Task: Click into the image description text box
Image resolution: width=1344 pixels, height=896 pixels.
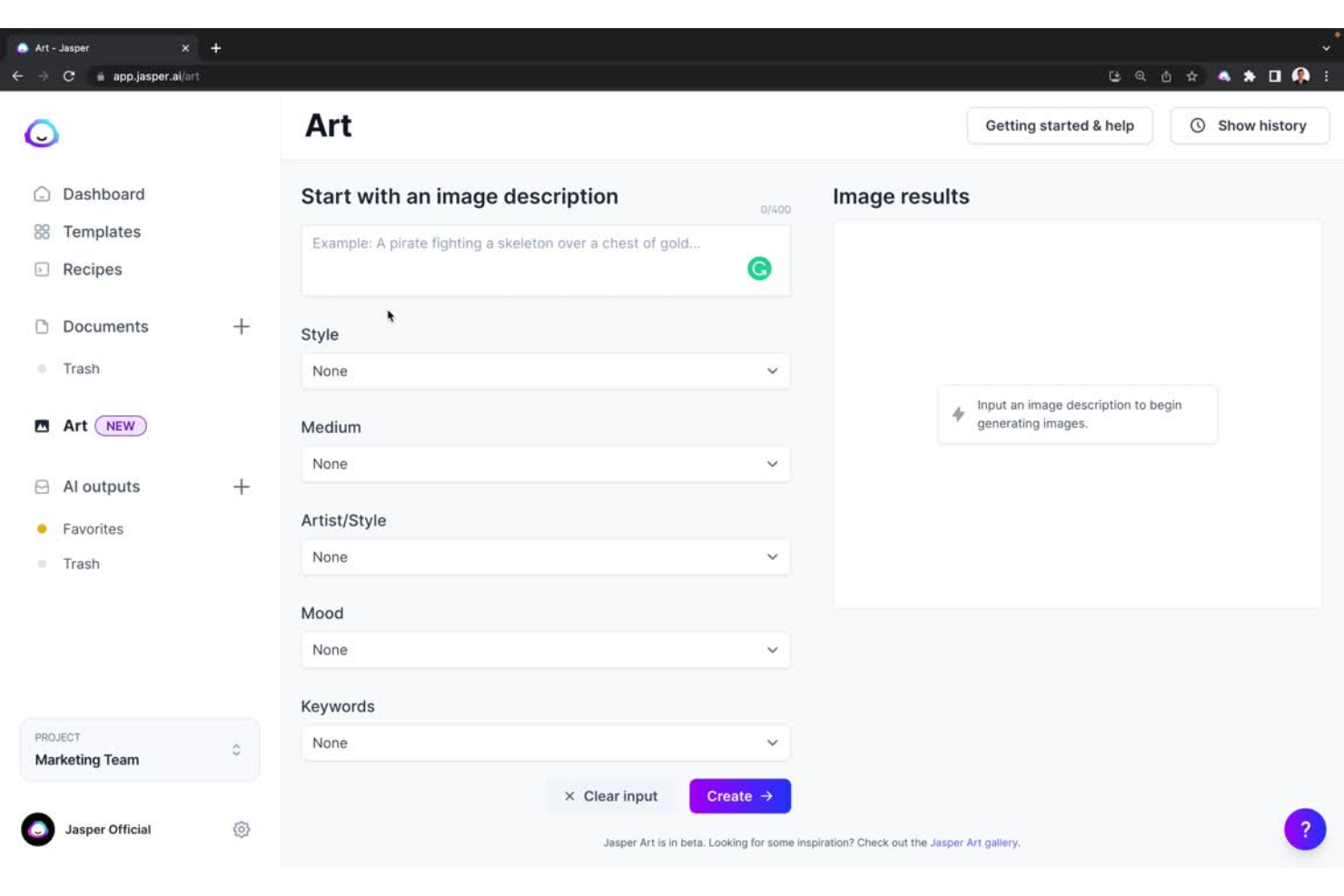Action: tap(546, 261)
